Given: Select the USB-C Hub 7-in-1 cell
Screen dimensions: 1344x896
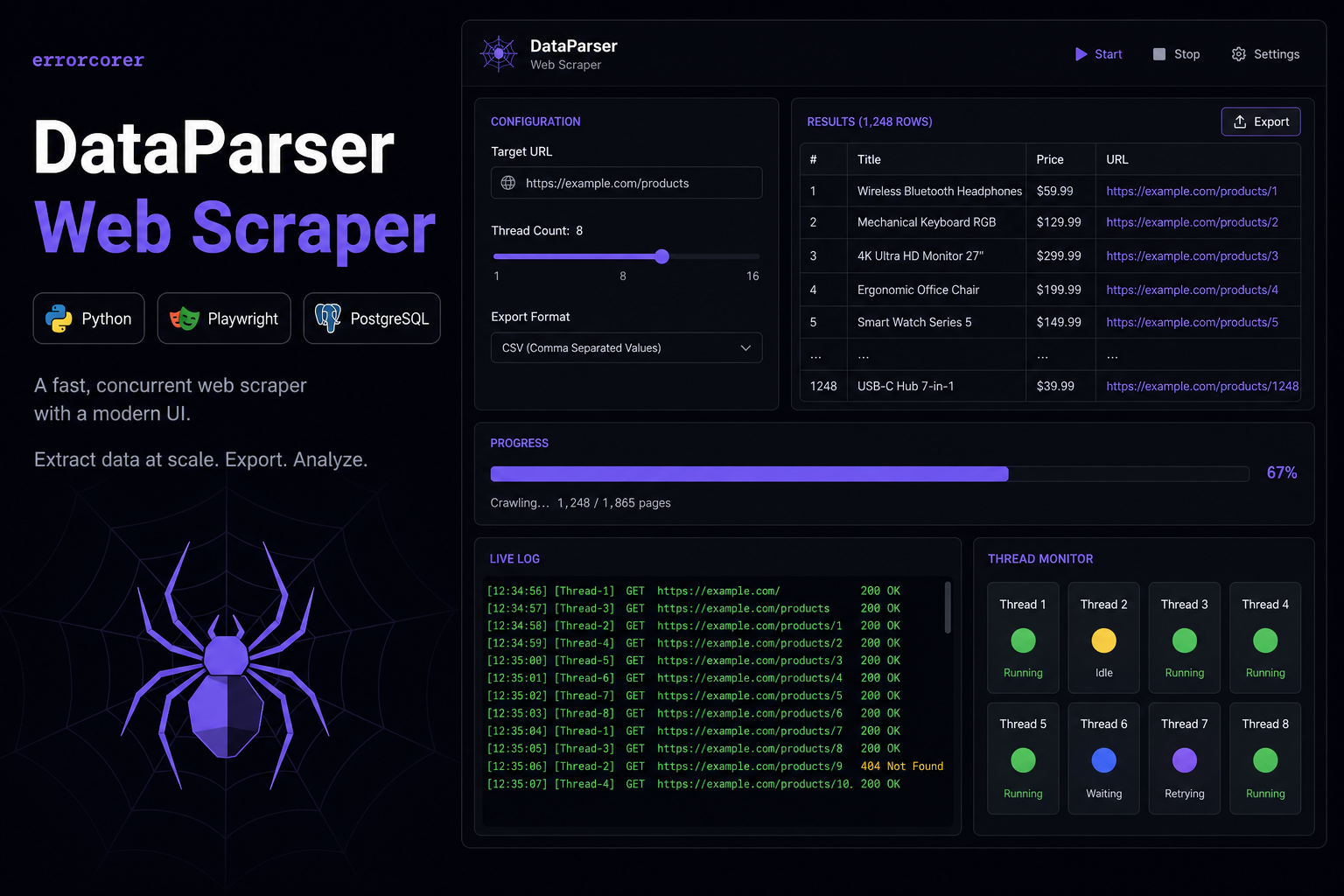Looking at the screenshot, I should pos(936,386).
